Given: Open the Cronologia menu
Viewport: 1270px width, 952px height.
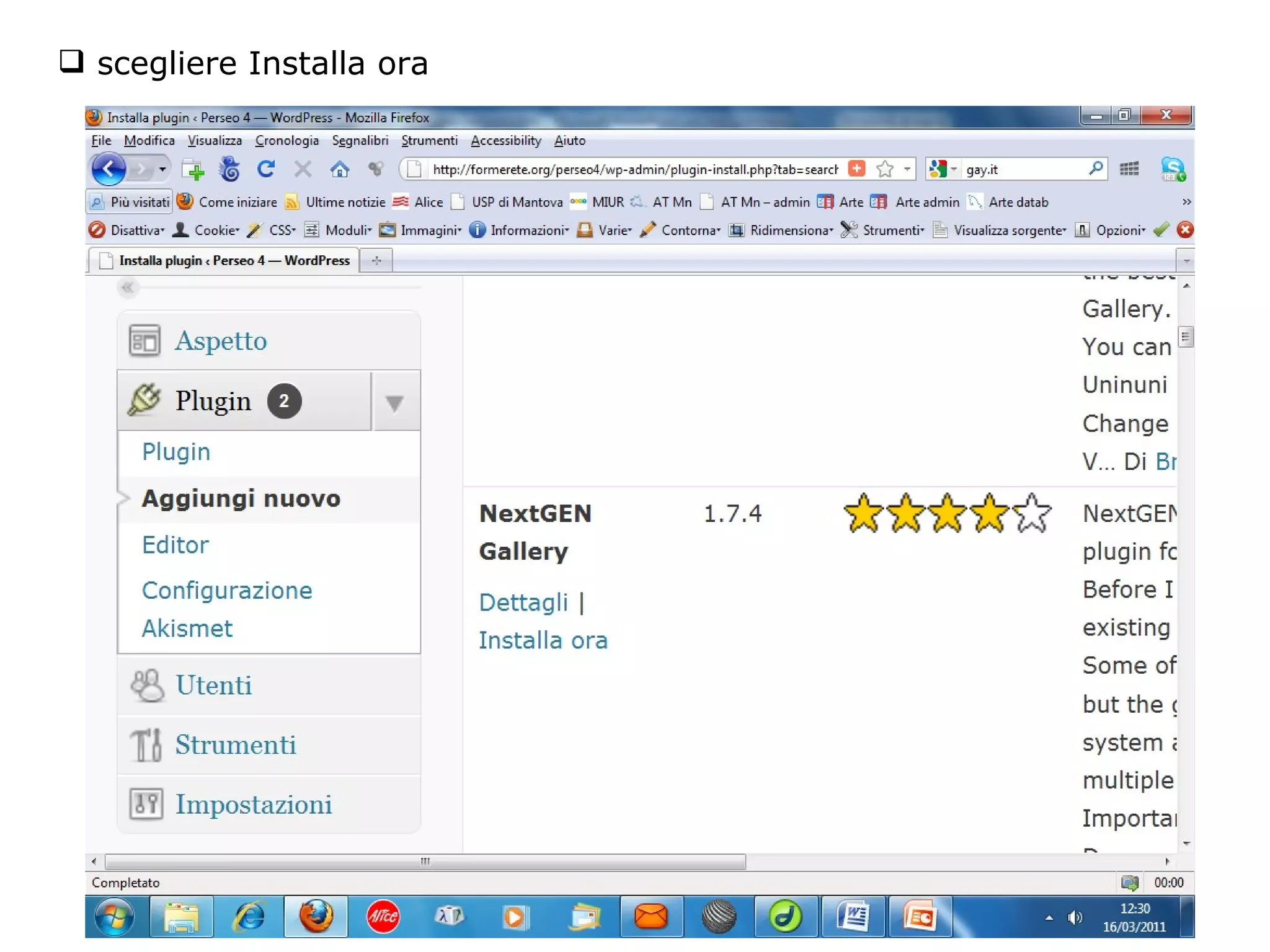Looking at the screenshot, I should click(x=286, y=141).
